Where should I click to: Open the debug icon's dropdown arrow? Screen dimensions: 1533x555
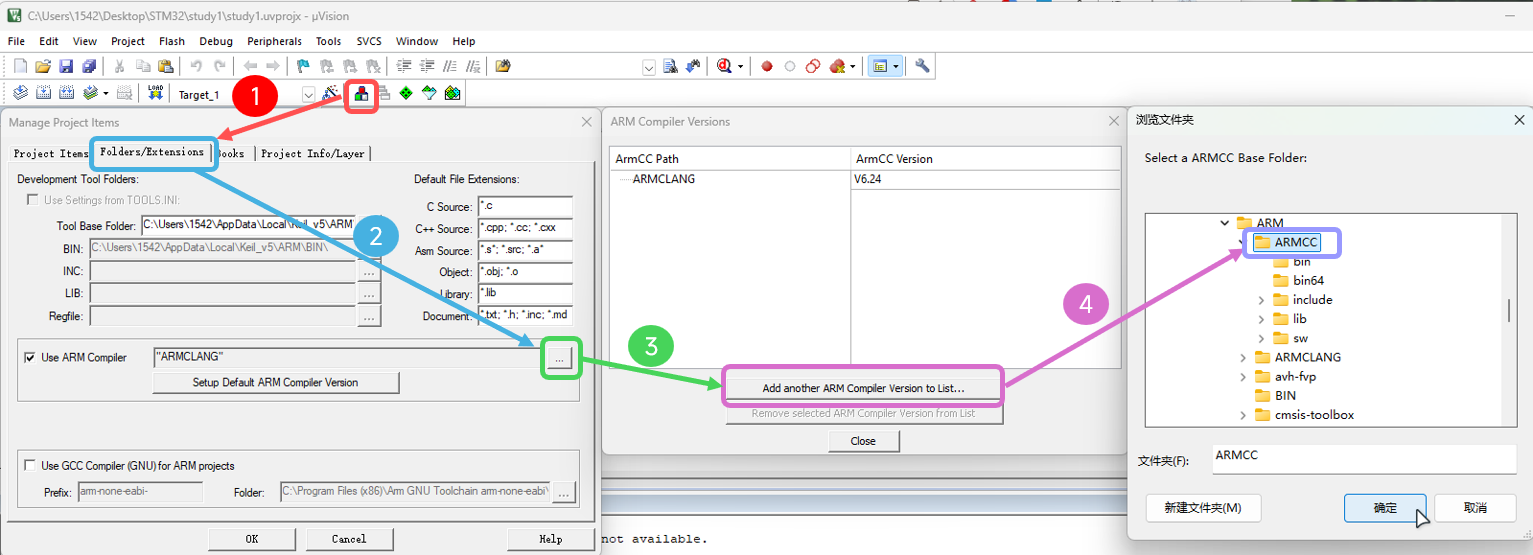tap(740, 66)
